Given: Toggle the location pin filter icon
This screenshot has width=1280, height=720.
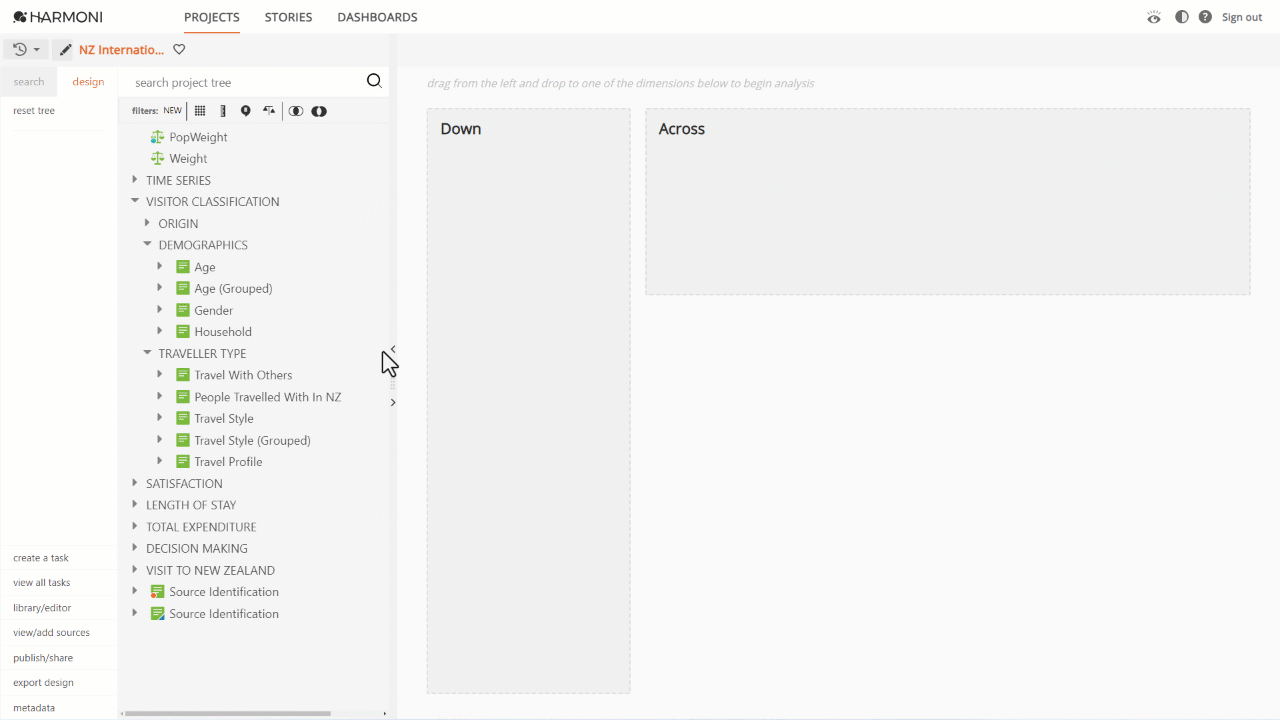Looking at the screenshot, I should pos(245,111).
